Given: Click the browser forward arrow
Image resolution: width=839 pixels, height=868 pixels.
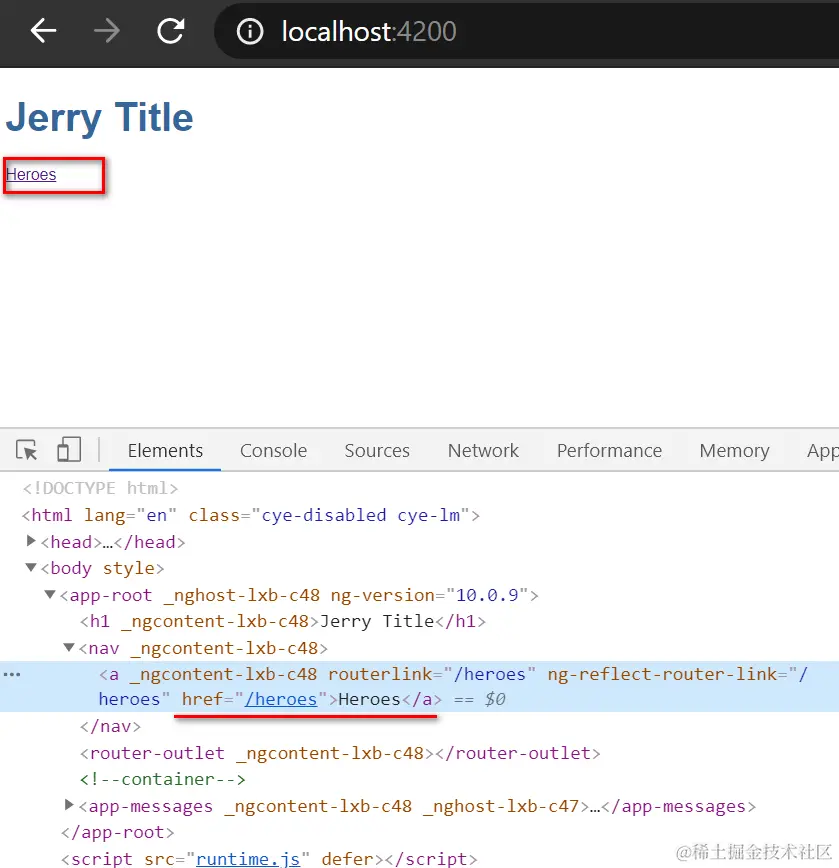Looking at the screenshot, I should click(x=107, y=30).
